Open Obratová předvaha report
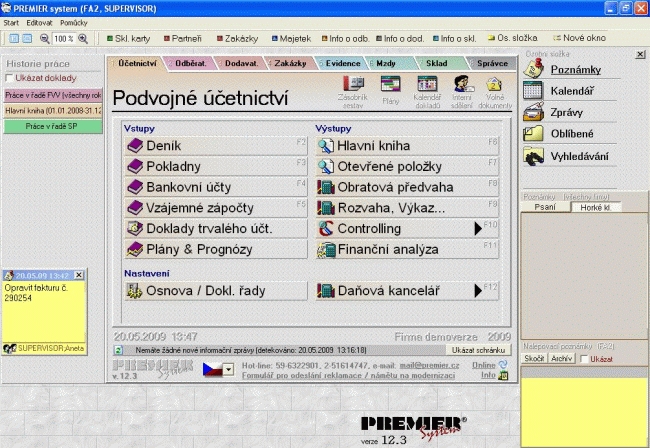 tap(407, 187)
